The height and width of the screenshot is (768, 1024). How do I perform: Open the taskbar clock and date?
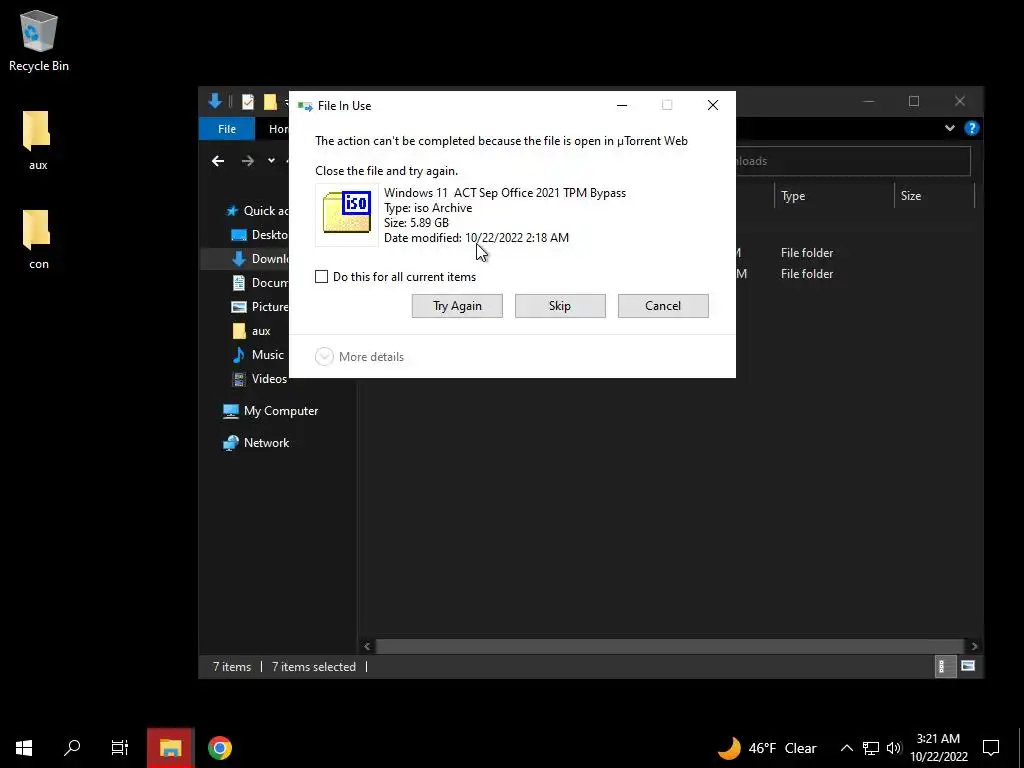[938, 748]
